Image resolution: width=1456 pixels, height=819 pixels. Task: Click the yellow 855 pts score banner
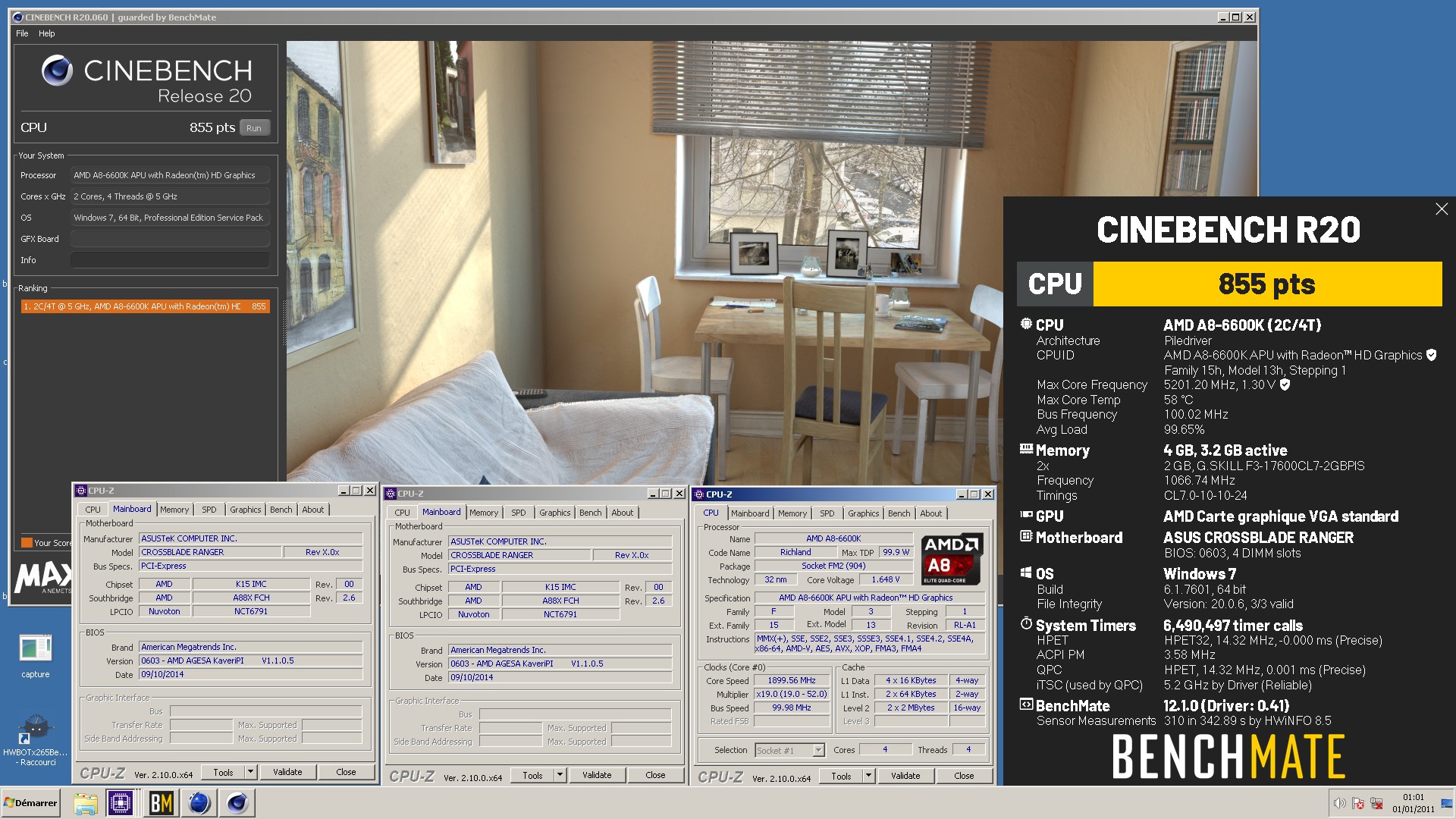pyautogui.click(x=1267, y=284)
